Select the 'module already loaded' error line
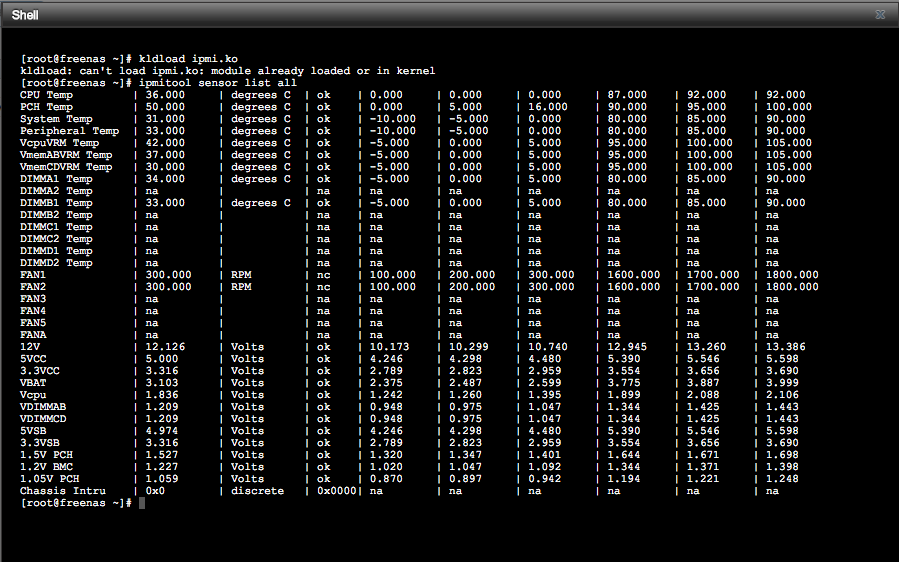The width and height of the screenshot is (899, 562). point(228,71)
